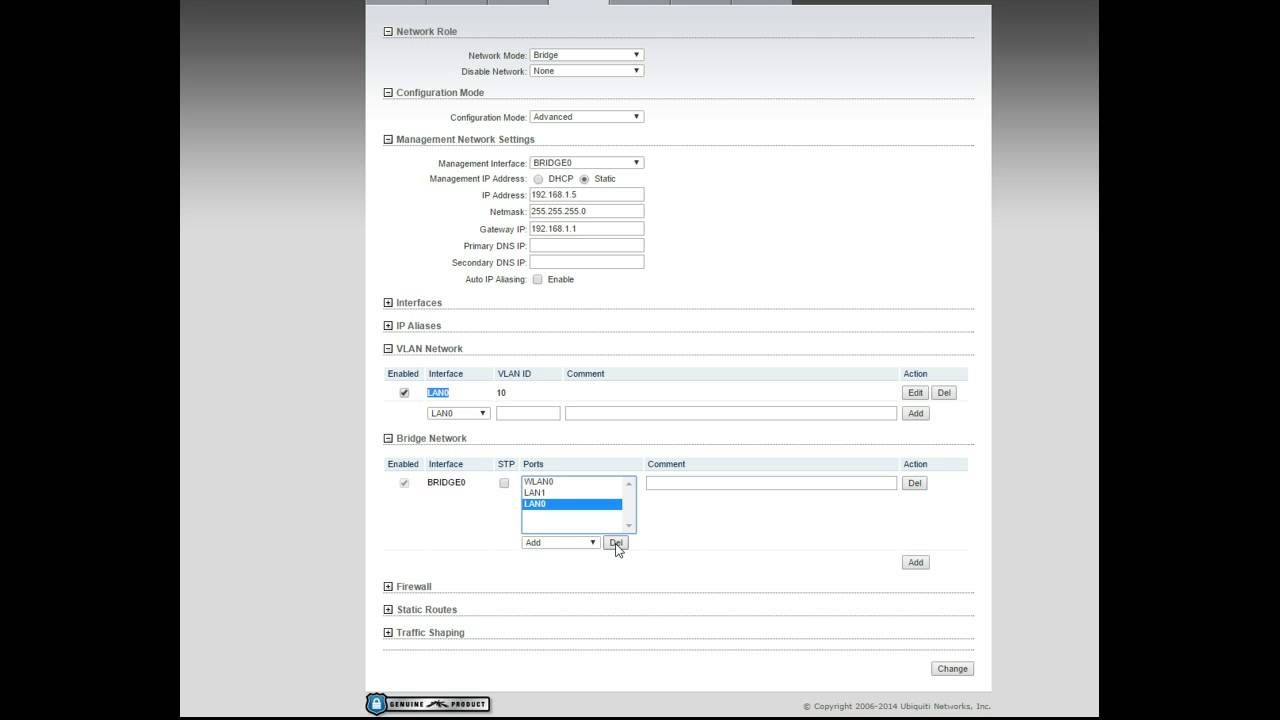The width and height of the screenshot is (1280, 720).
Task: Click the Genuine Product badge icon
Action: pyautogui.click(x=428, y=704)
